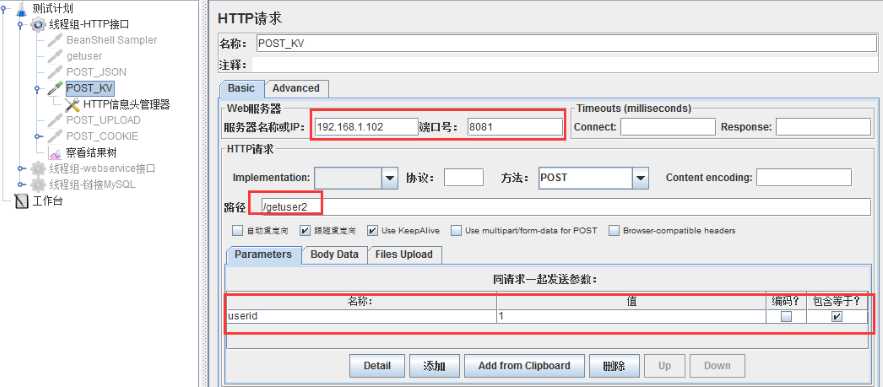
Task: Click the 端口号 field showing 8081
Action: click(515, 127)
